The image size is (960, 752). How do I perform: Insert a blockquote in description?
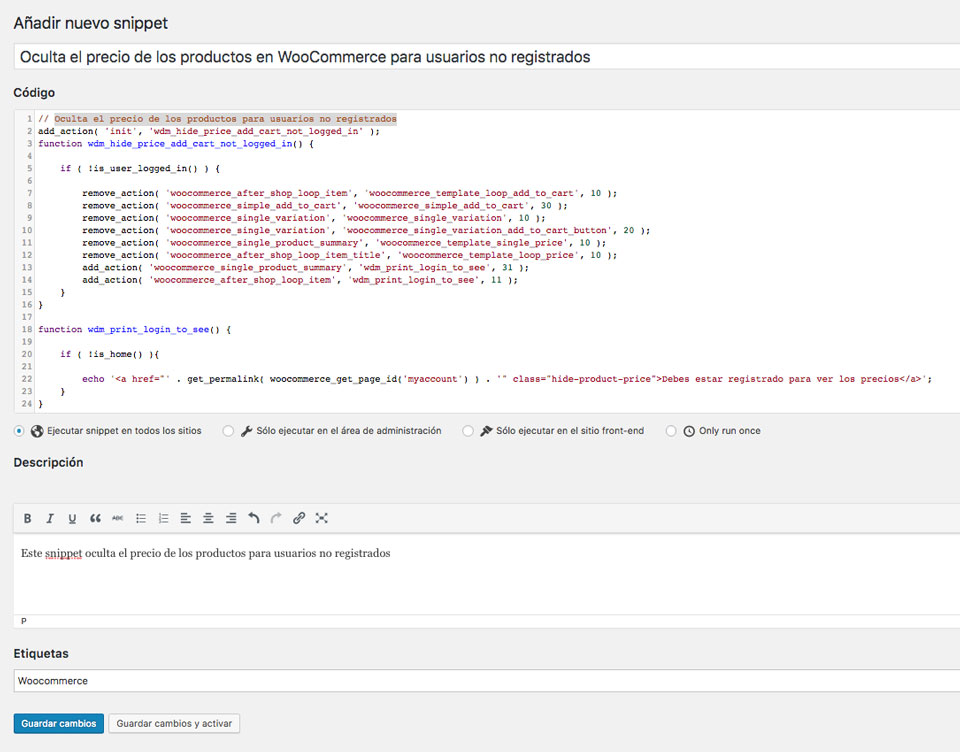[x=95, y=519]
